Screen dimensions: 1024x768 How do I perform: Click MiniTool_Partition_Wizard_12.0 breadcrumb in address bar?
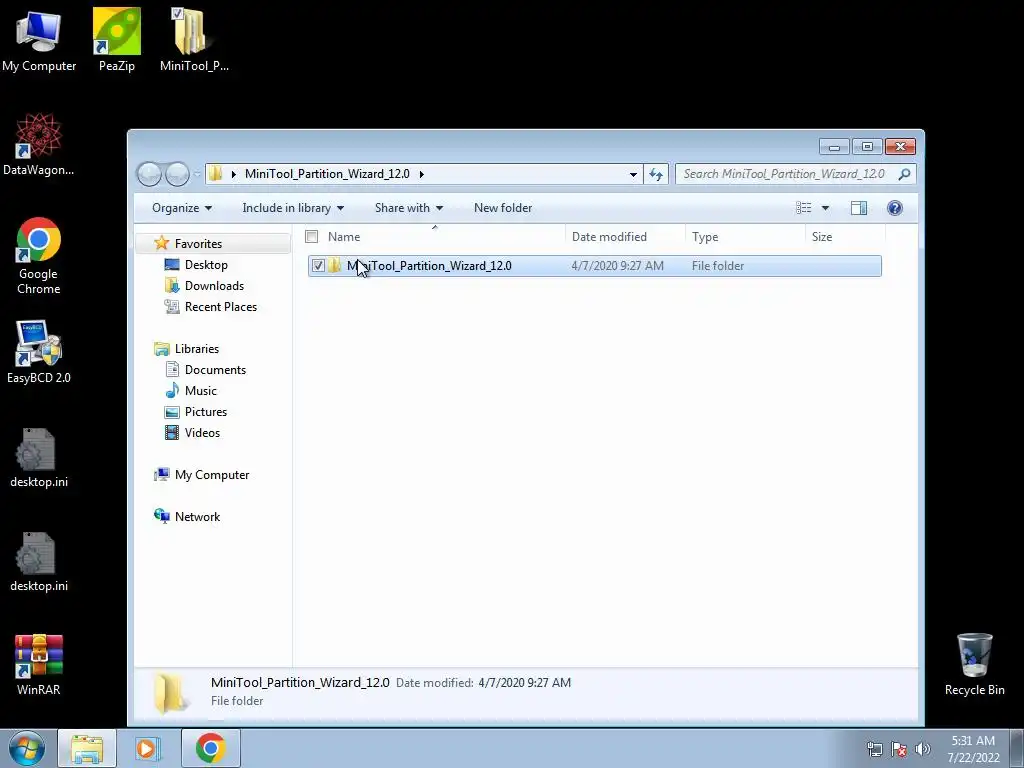click(x=327, y=174)
